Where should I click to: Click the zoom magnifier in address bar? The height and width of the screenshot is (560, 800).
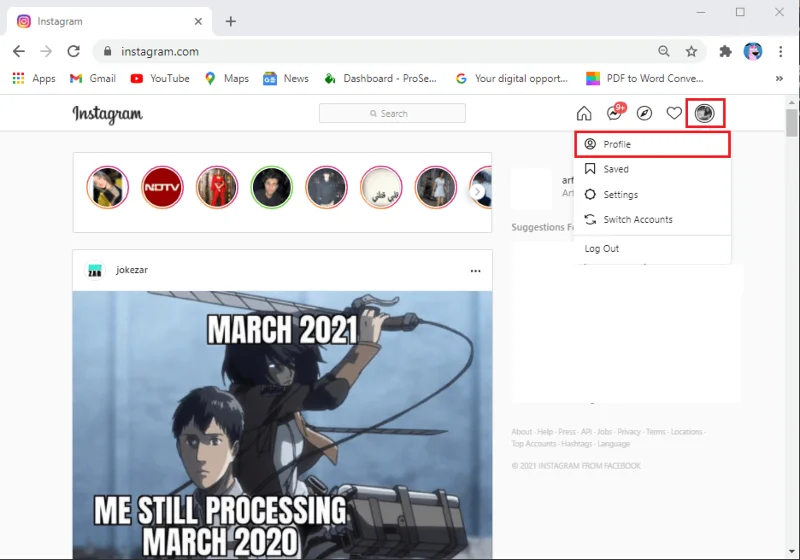click(663, 51)
